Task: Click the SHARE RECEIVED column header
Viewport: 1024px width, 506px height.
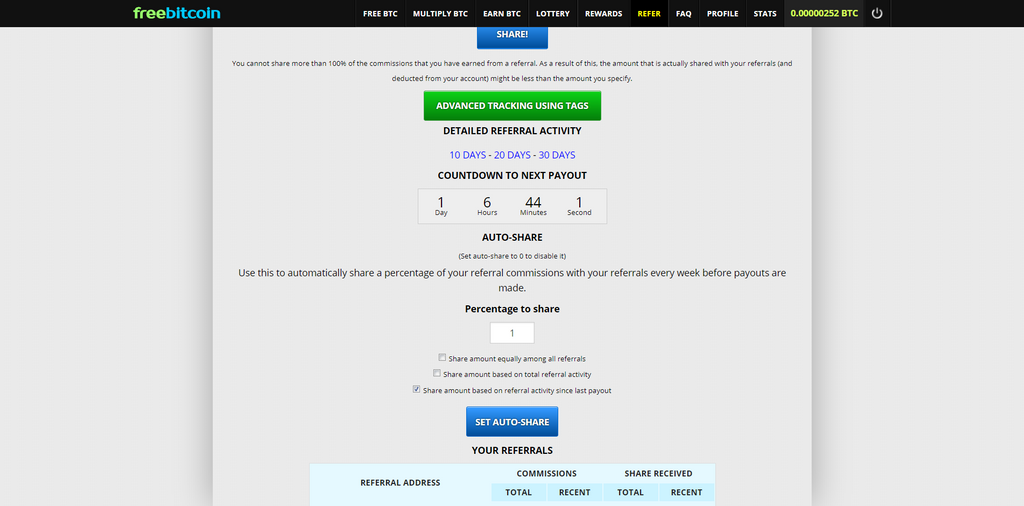Action: (x=658, y=473)
